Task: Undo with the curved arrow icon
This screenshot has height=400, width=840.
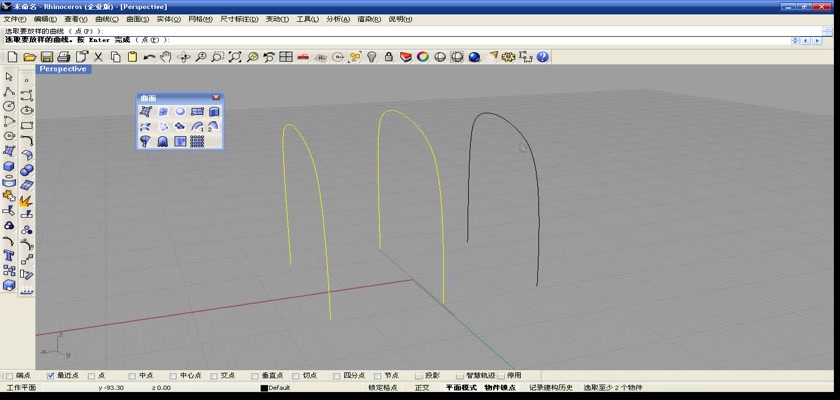Action: [x=149, y=57]
